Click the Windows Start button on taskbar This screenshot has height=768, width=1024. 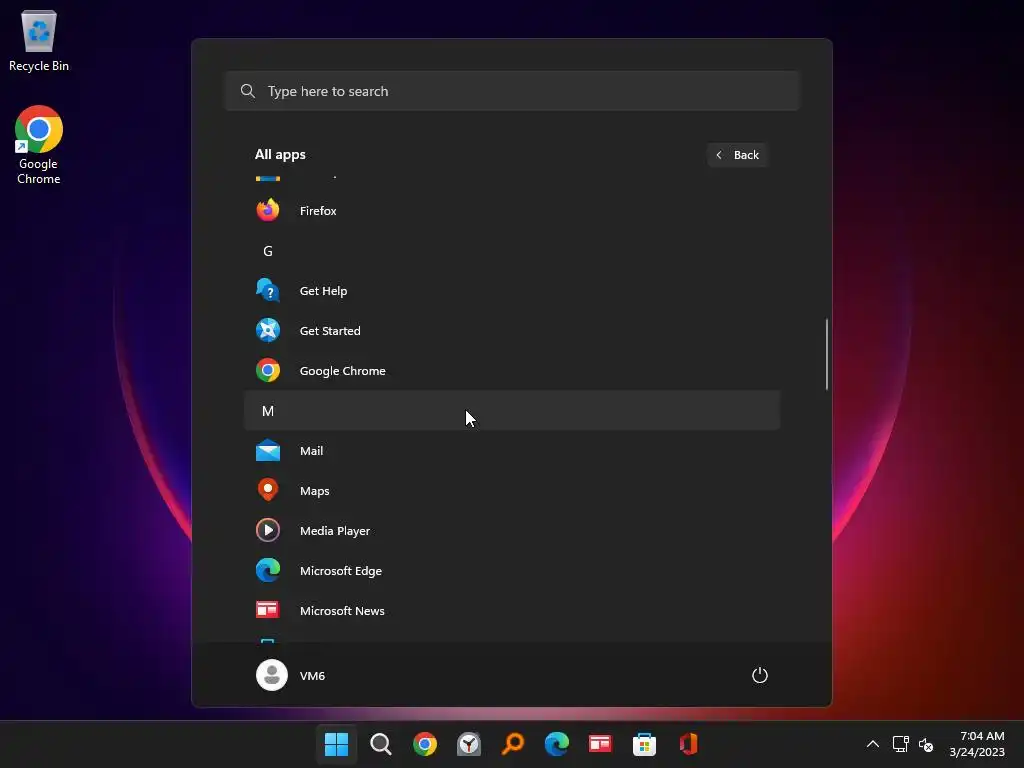pyautogui.click(x=336, y=744)
